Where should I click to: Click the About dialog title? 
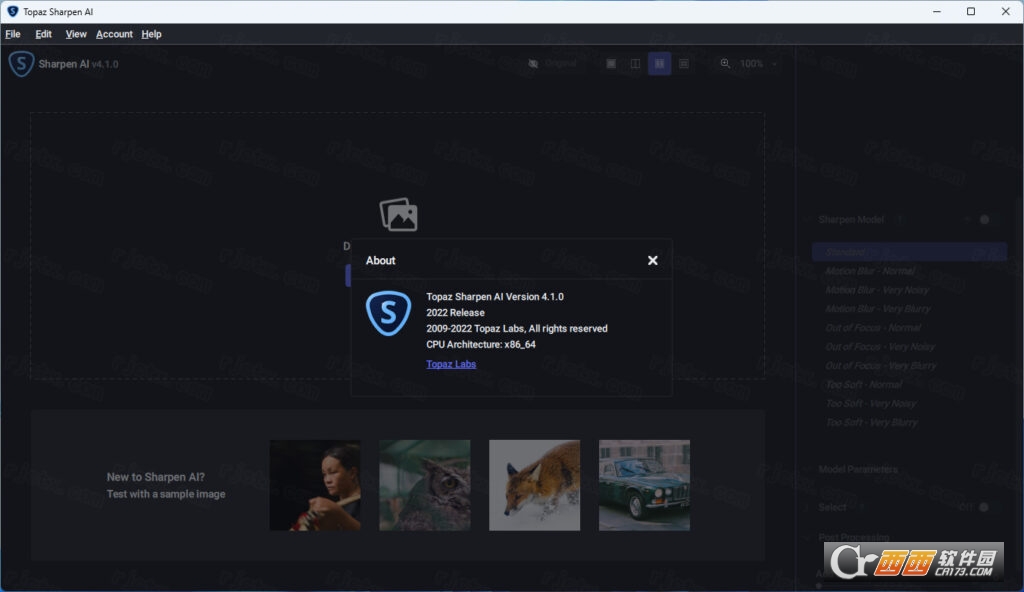[x=380, y=260]
